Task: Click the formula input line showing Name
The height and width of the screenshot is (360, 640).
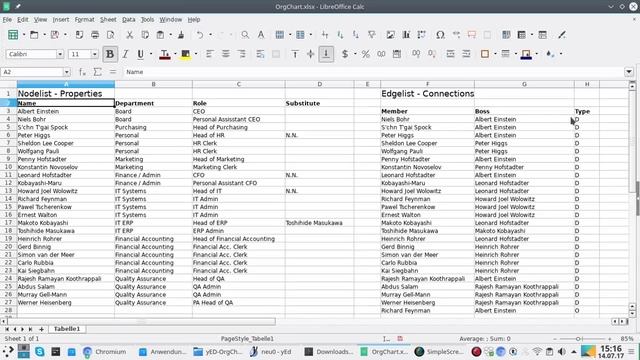Action: pos(373,72)
